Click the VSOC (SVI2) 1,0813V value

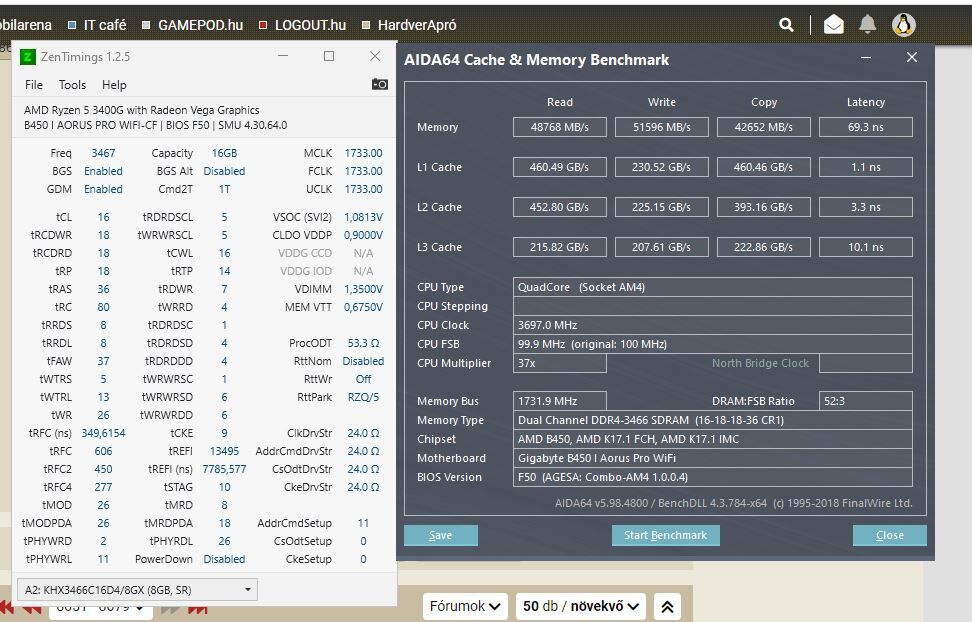pos(363,217)
